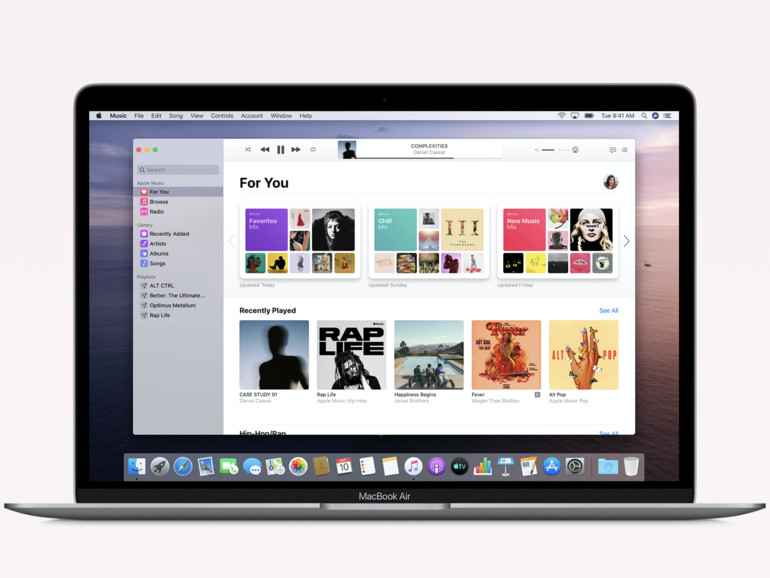Open the Window menu
This screenshot has width=770, height=578.
[281, 116]
